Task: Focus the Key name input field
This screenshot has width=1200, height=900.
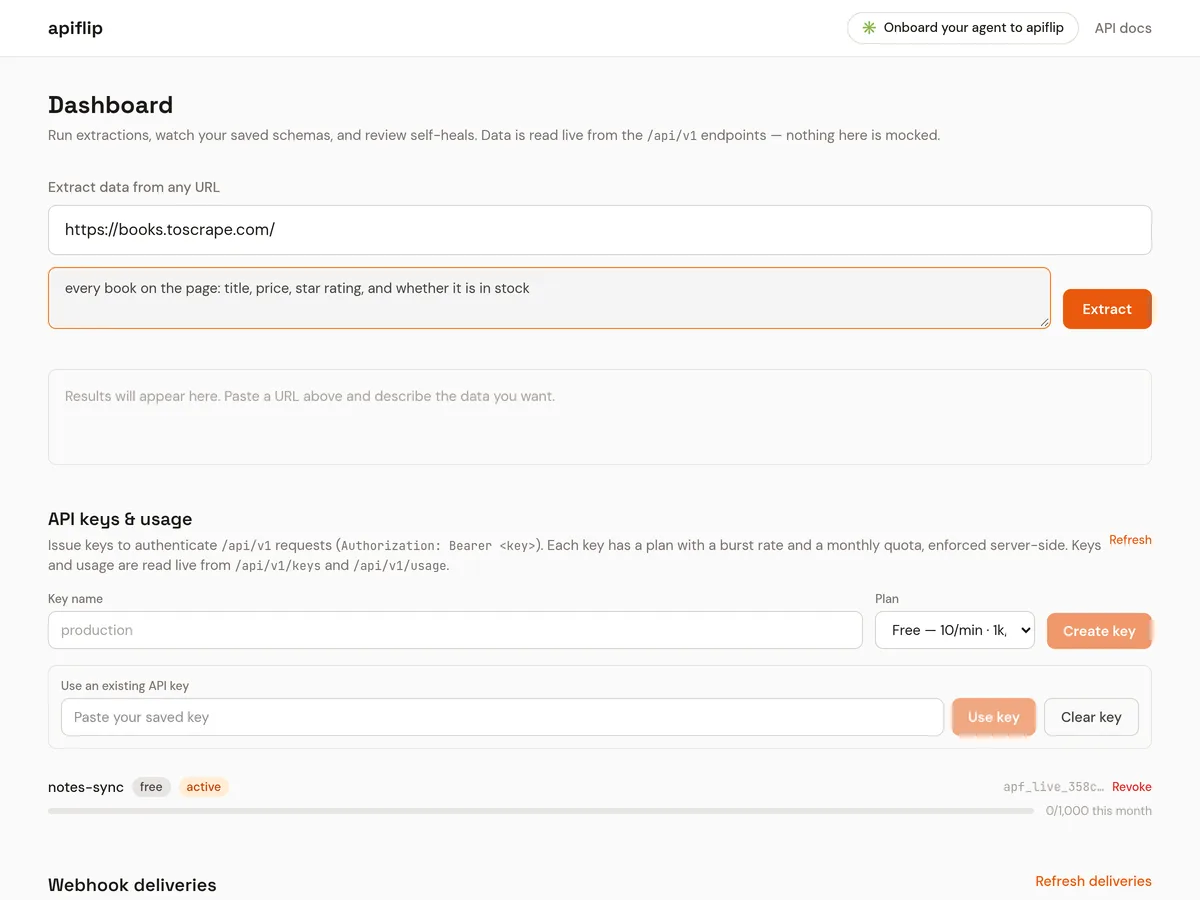Action: 455,630
